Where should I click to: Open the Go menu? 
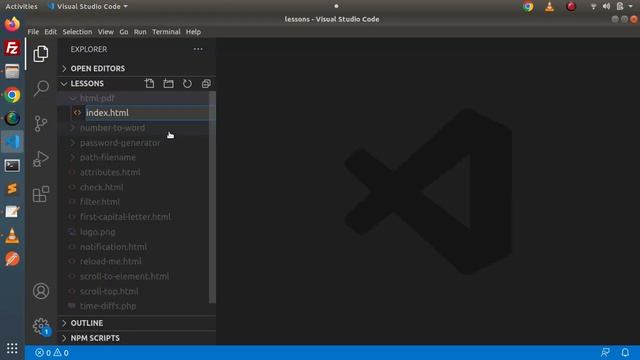coord(124,32)
